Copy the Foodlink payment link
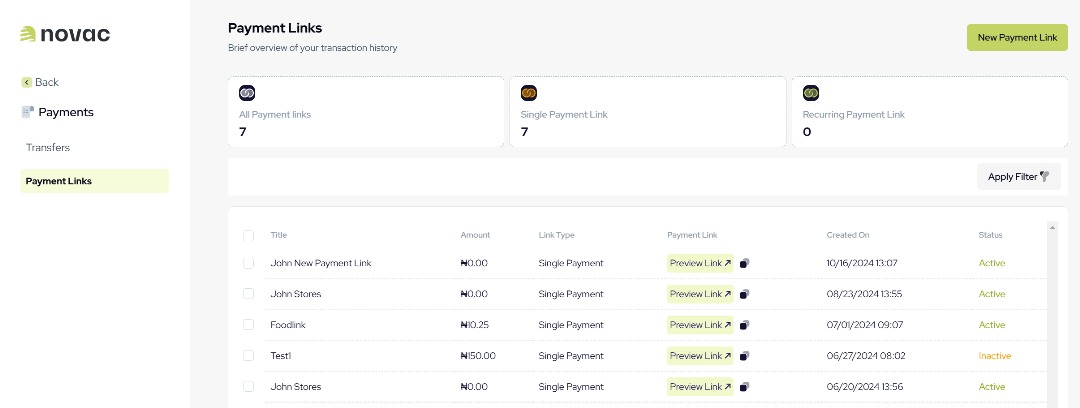 (745, 325)
